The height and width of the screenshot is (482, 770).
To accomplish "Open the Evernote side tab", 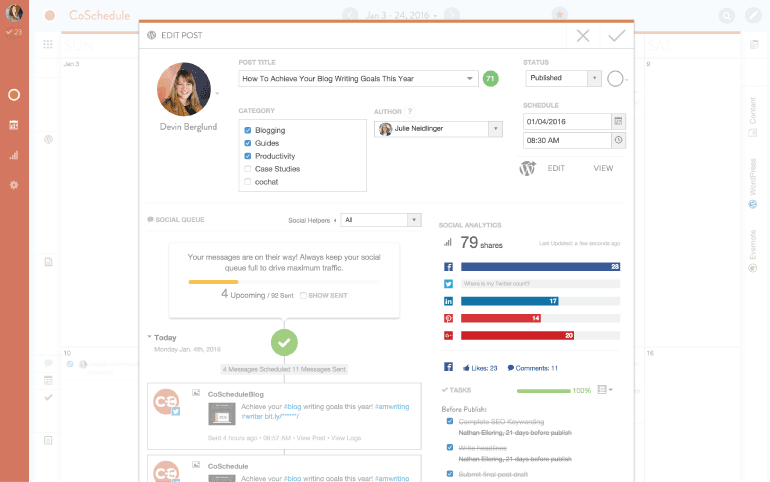I will (752, 250).
